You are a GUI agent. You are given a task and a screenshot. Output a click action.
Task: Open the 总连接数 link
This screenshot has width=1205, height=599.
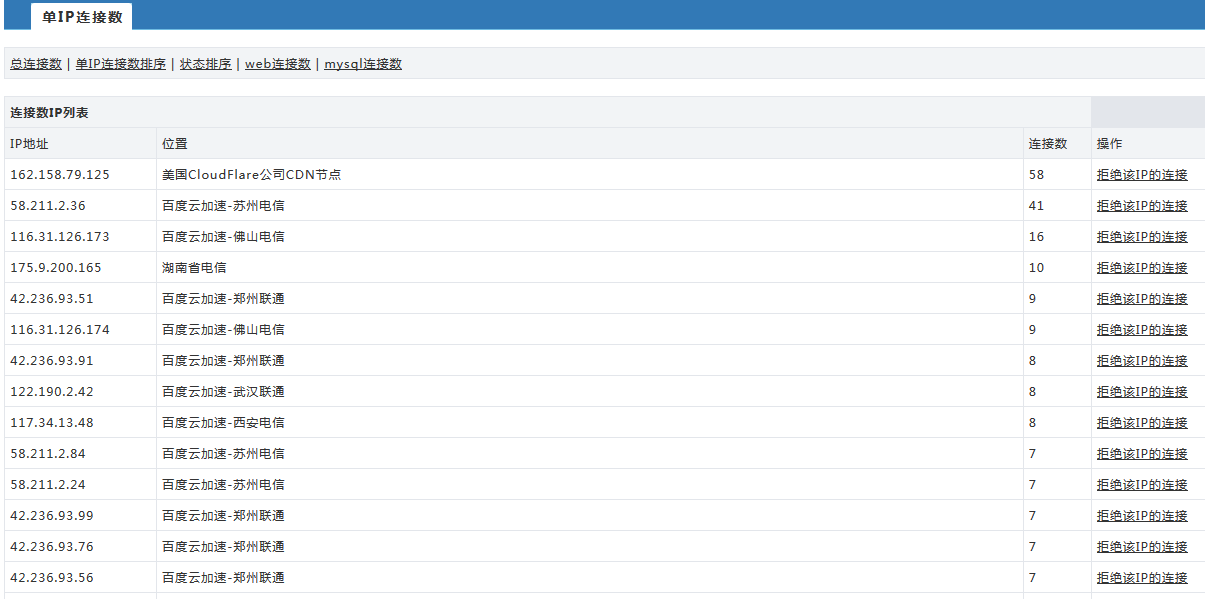(x=36, y=64)
